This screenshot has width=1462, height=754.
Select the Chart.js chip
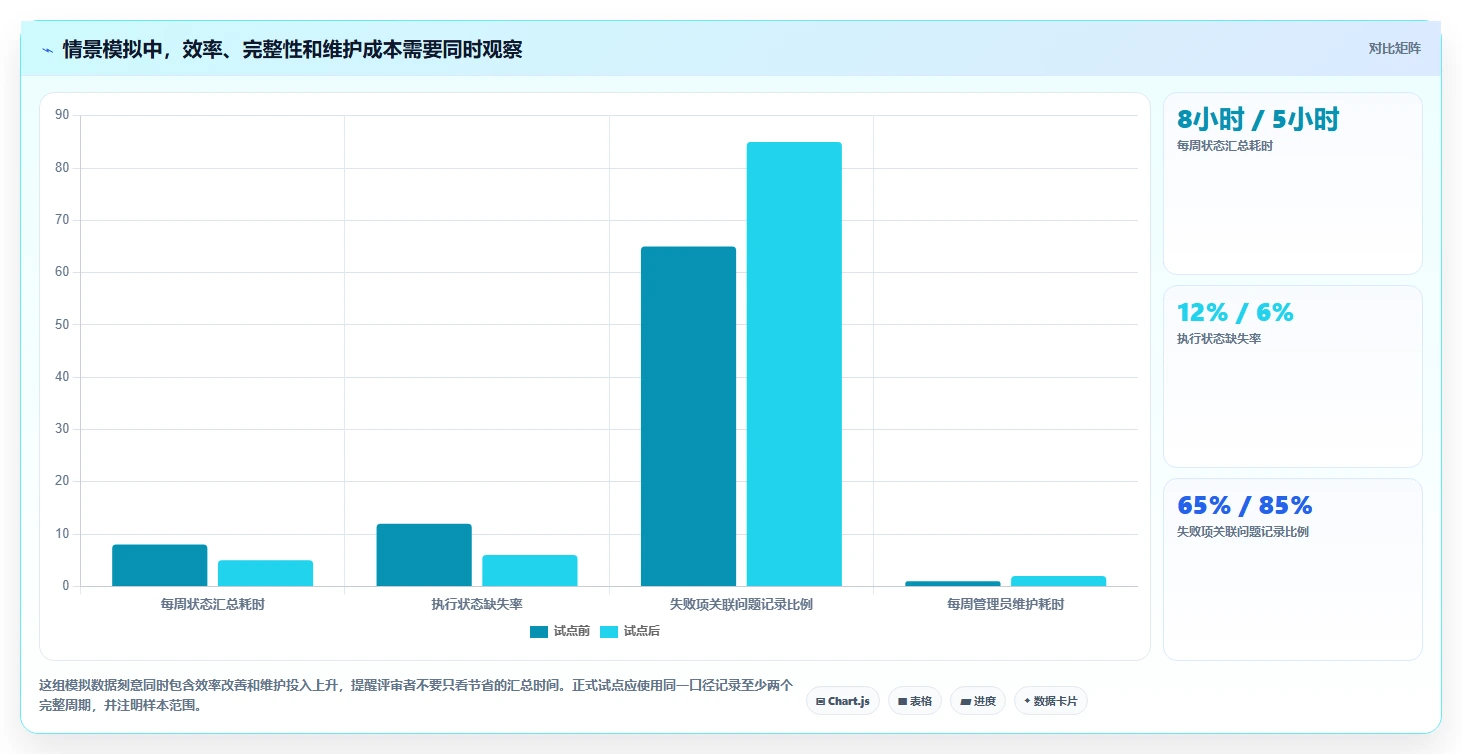(x=843, y=701)
